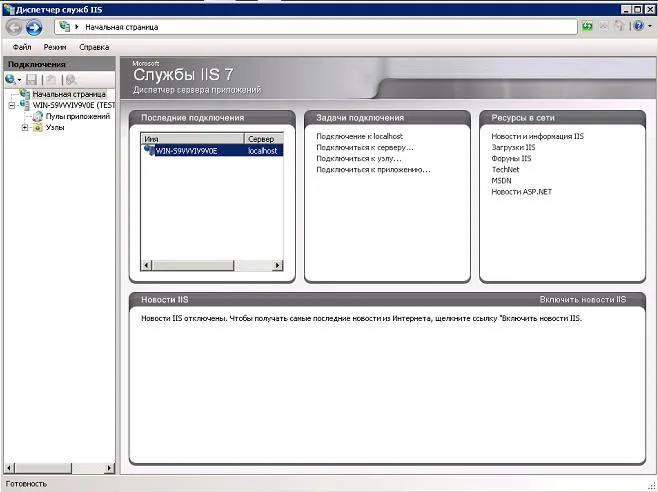Open the Справка menu

pos(94,47)
